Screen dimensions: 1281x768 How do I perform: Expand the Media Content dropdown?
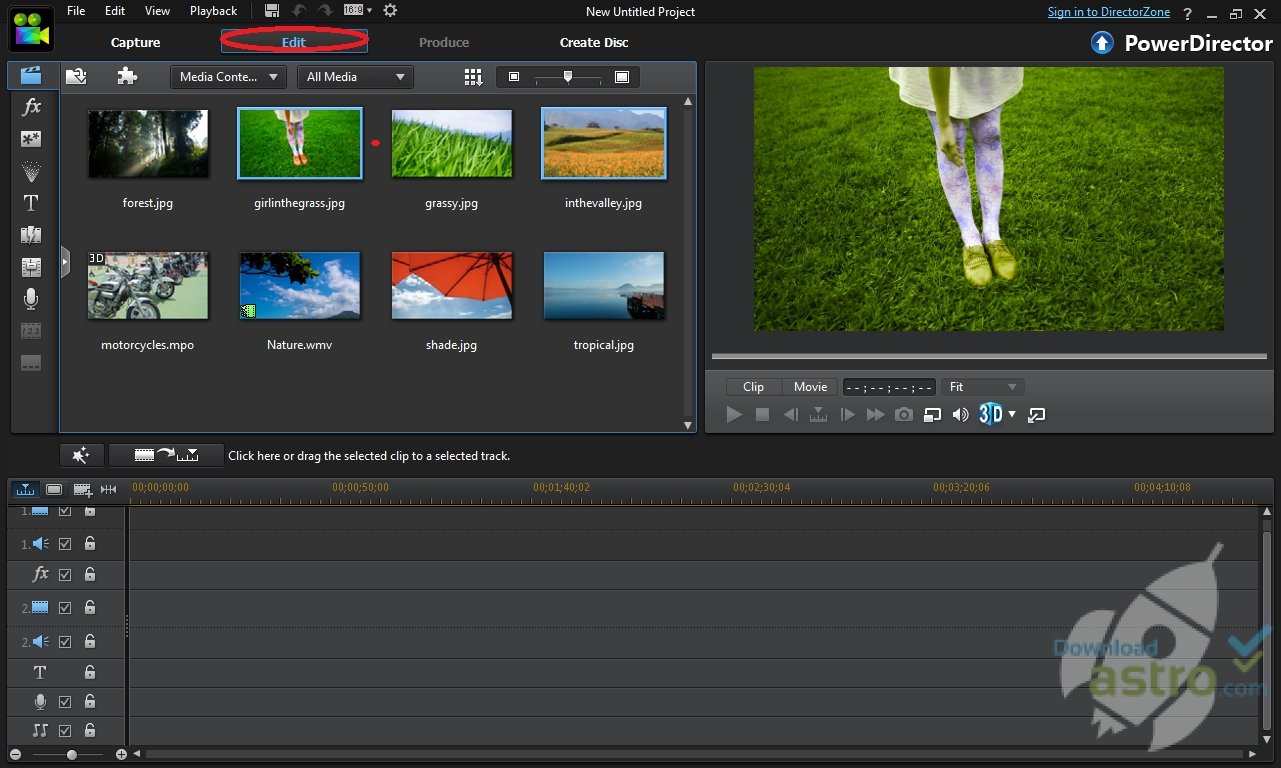(228, 77)
